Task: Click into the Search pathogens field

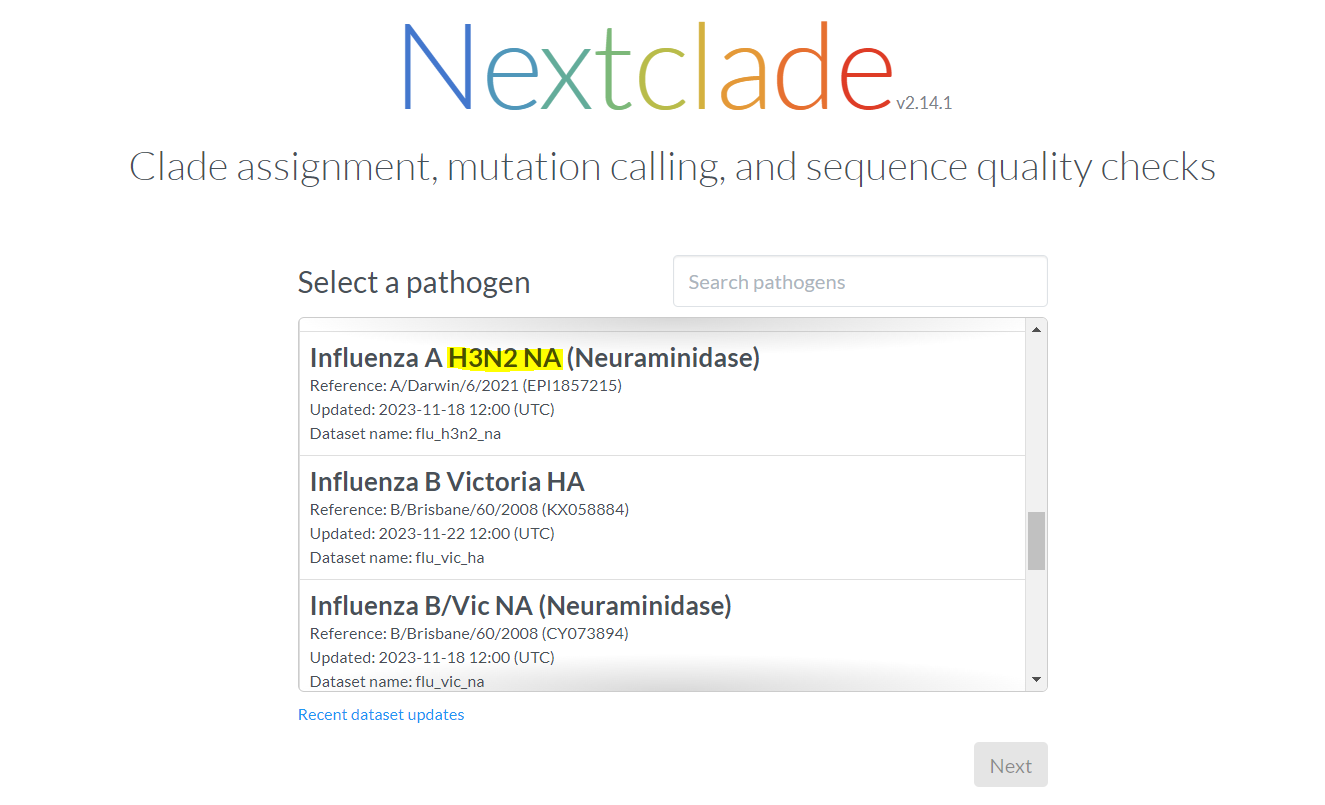Action: (860, 282)
